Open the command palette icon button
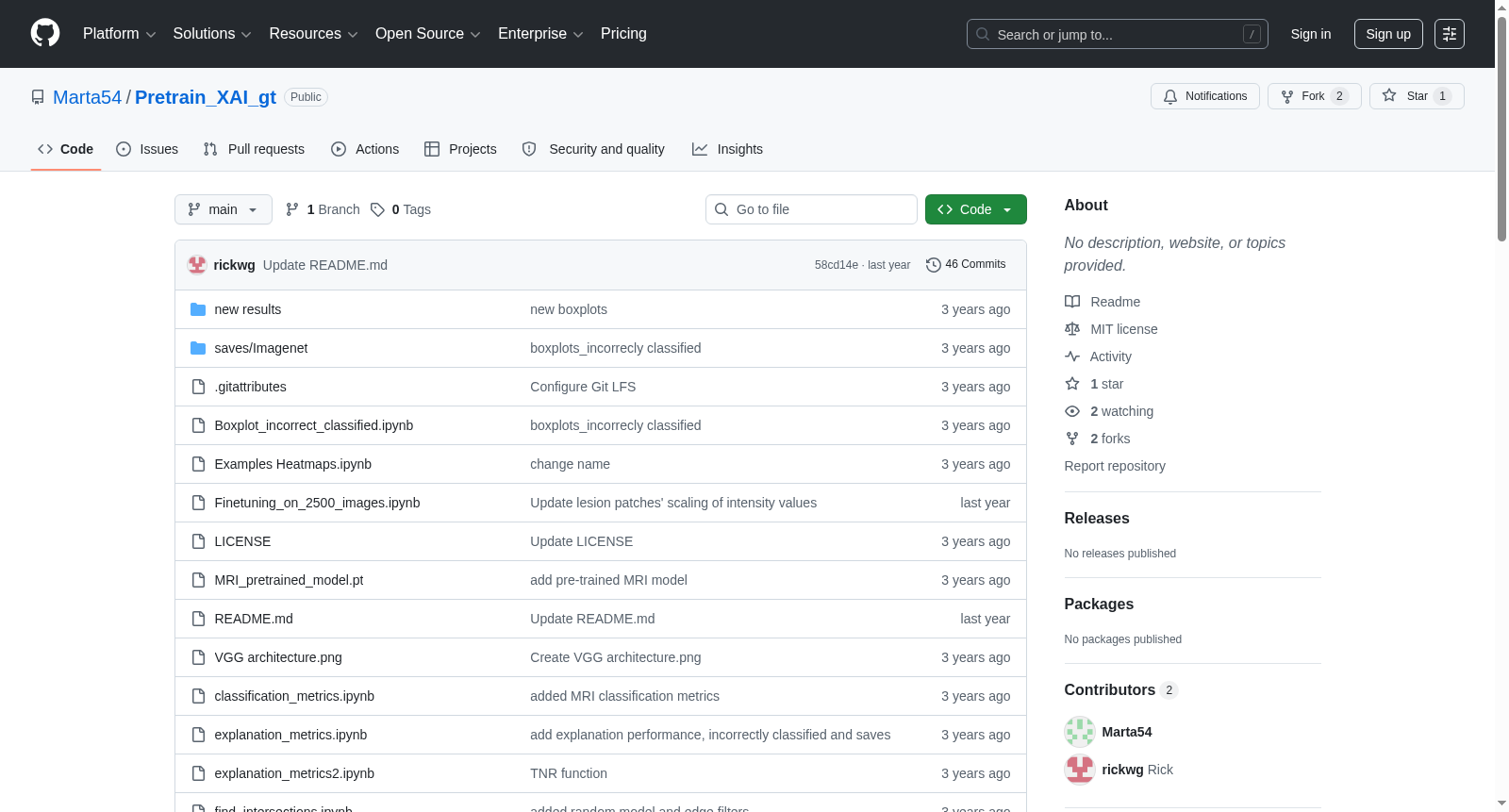 1450,34
